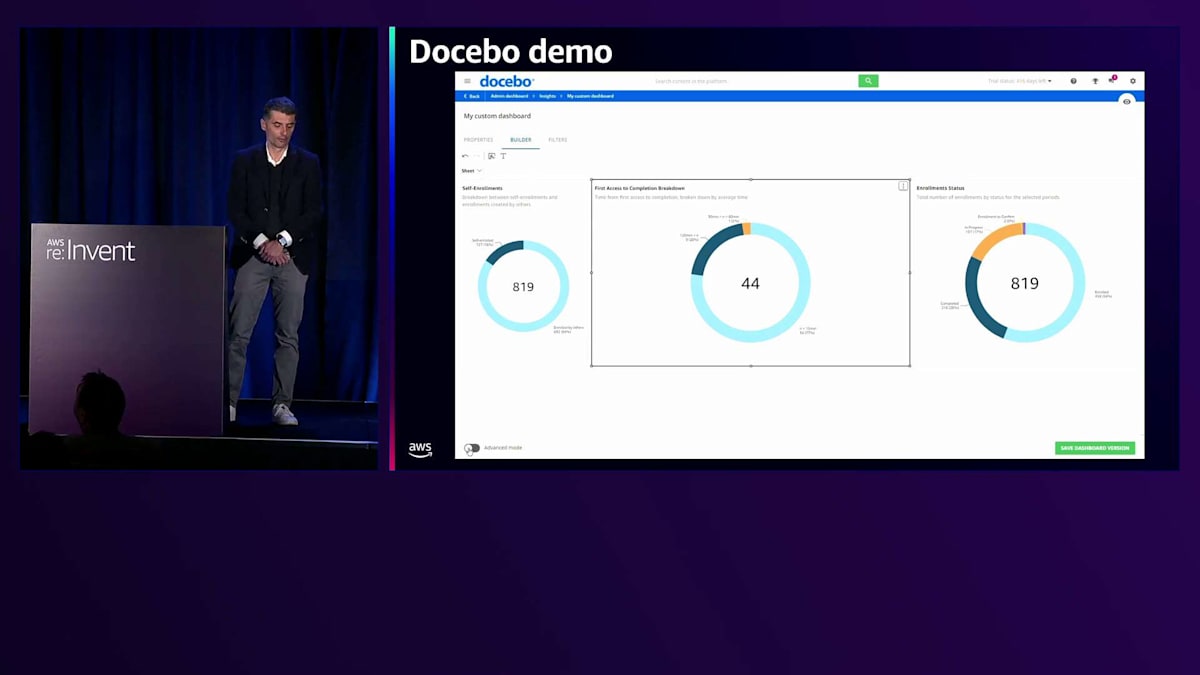Click Save Dashboard Version button

(x=1095, y=448)
